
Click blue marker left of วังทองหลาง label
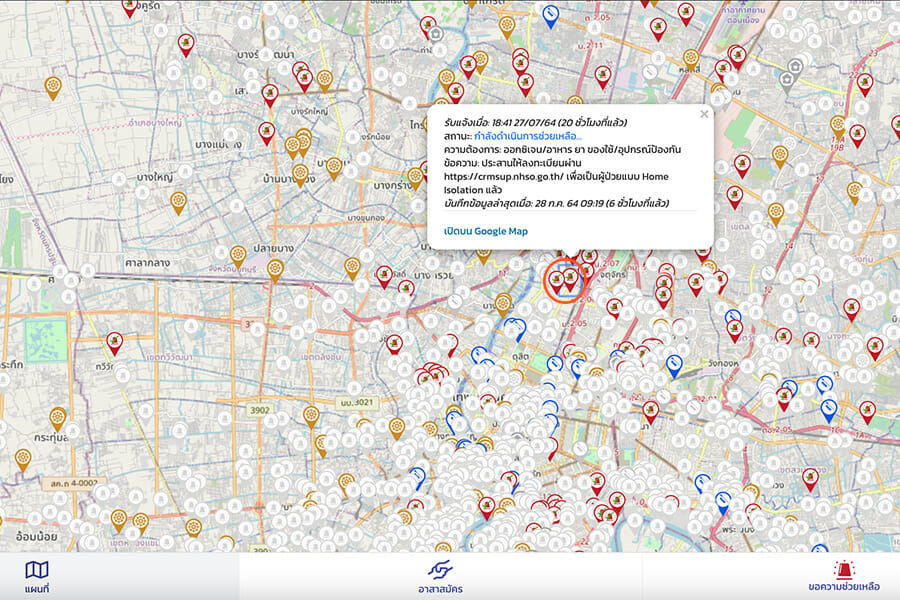click(674, 364)
